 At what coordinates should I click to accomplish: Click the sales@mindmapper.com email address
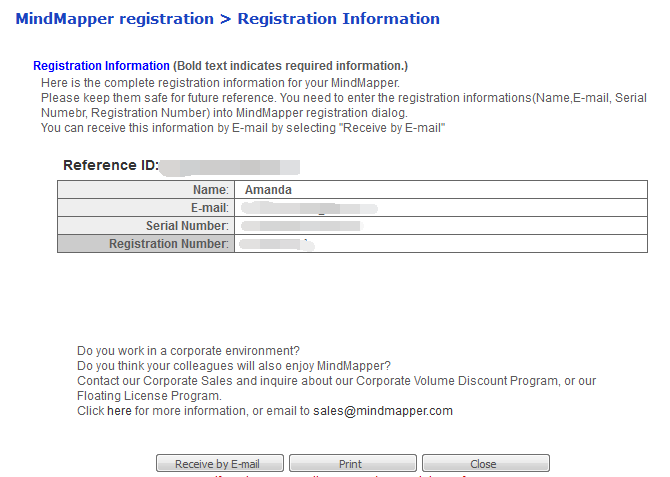(x=383, y=411)
